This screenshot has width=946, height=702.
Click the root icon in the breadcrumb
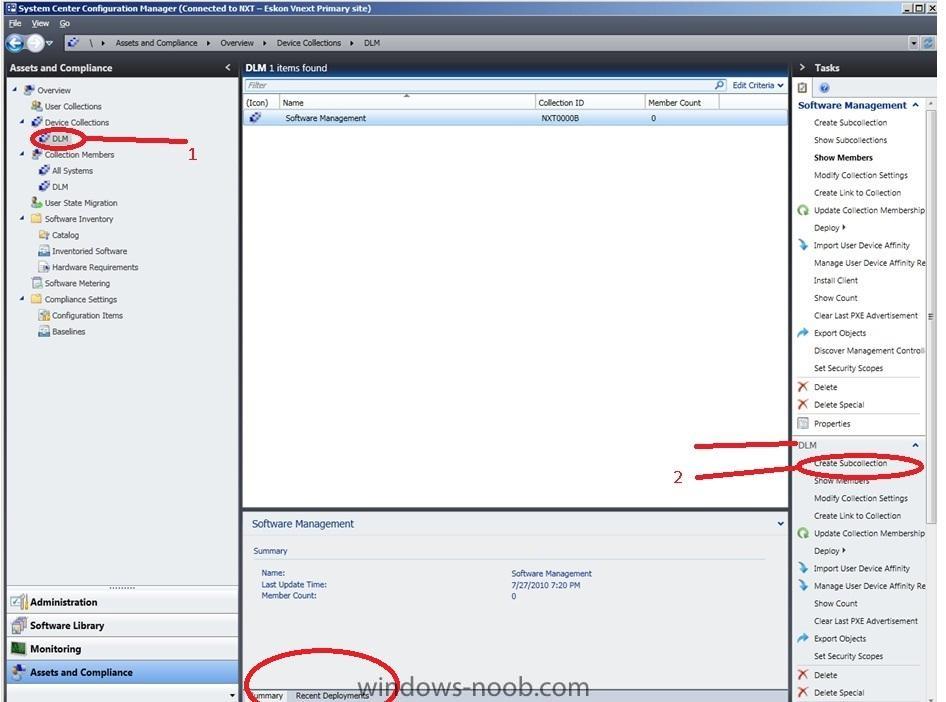pos(73,43)
